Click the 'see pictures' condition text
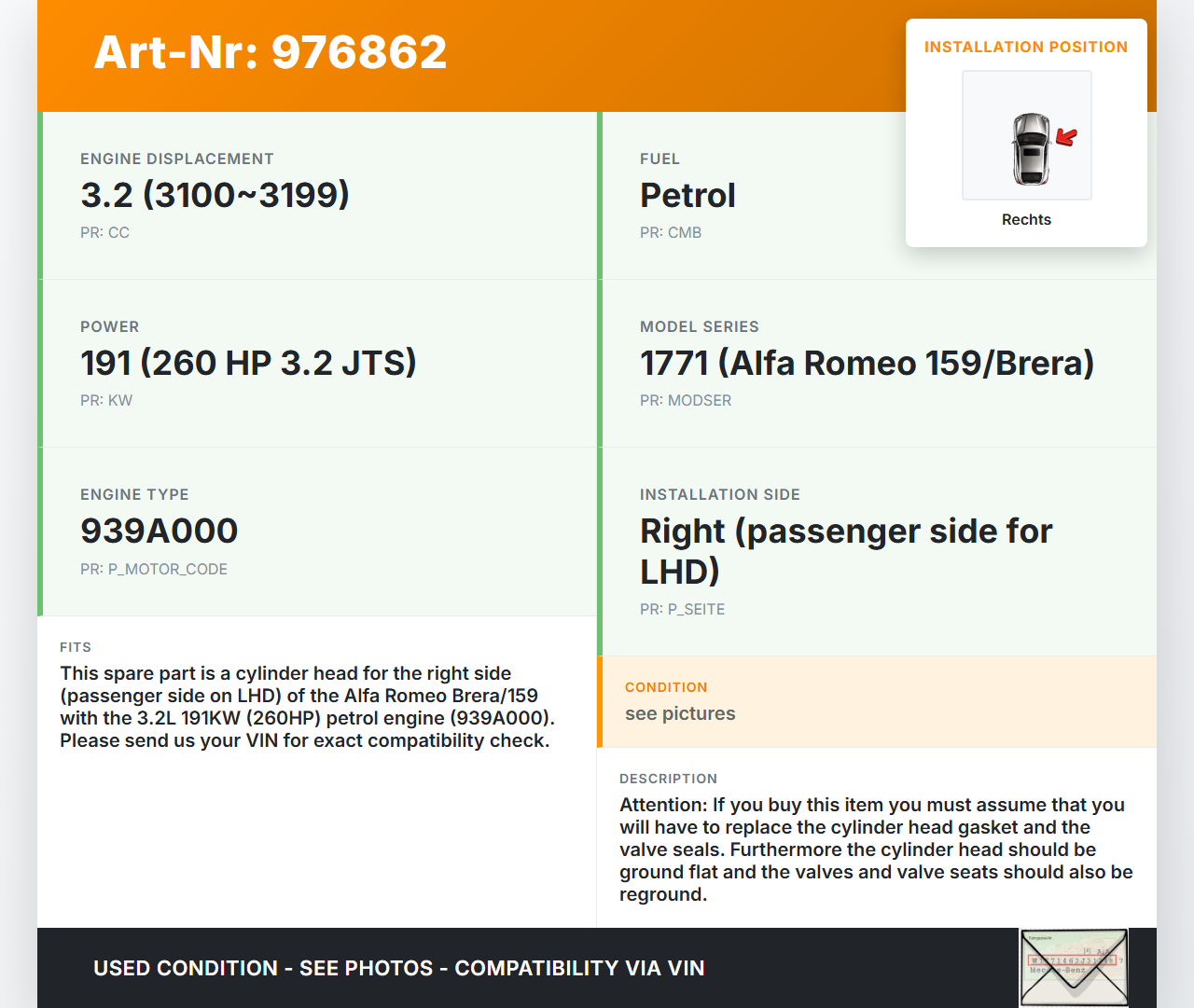Screen dimensions: 1194x1008 point(680,713)
